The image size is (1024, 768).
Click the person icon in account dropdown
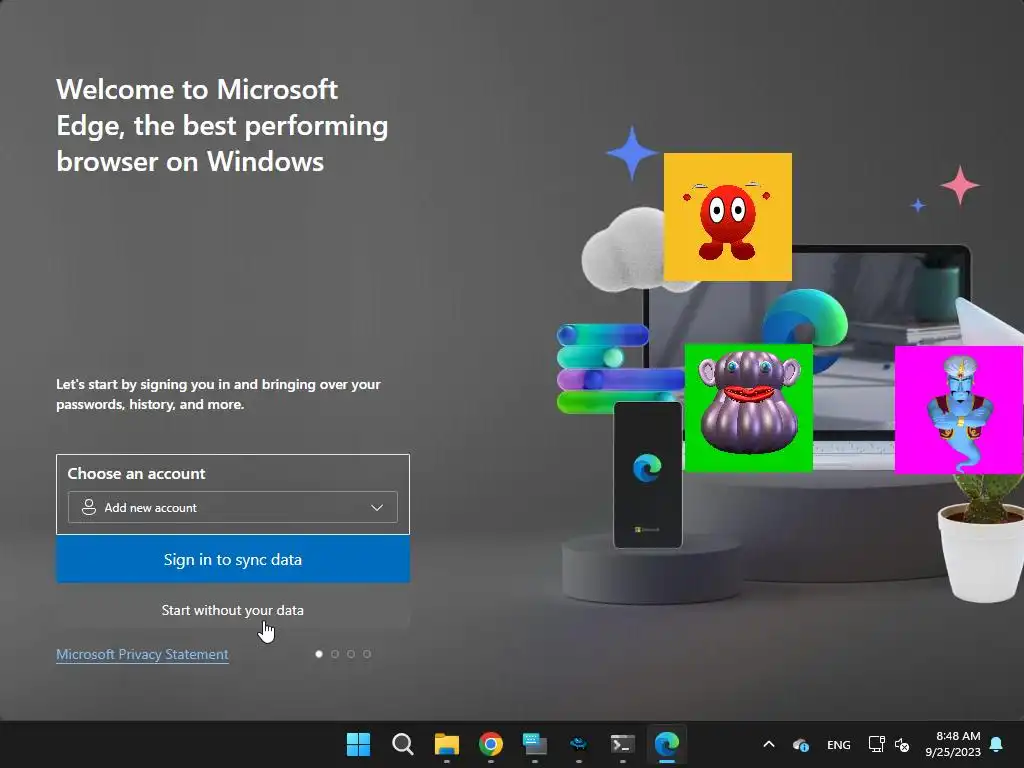click(89, 507)
